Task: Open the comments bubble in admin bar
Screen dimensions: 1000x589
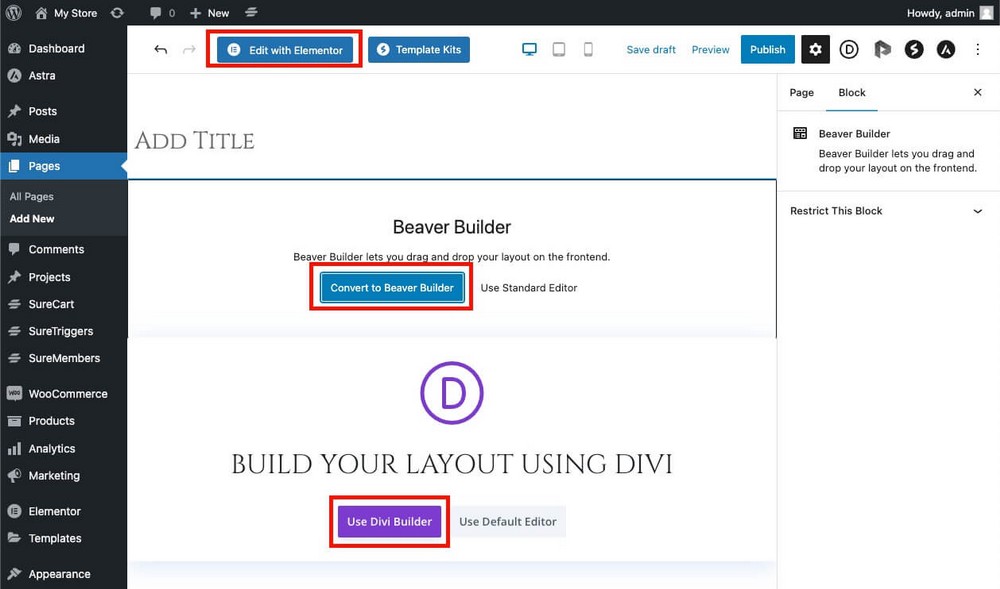Action: (162, 13)
